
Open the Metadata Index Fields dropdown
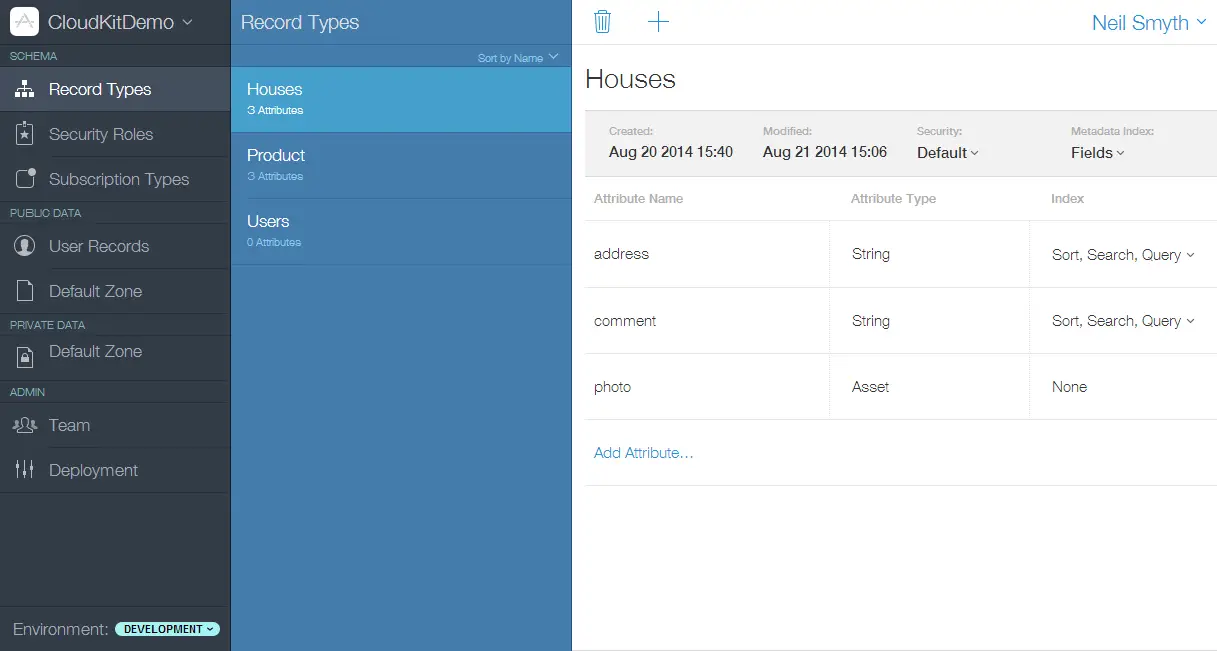1097,153
